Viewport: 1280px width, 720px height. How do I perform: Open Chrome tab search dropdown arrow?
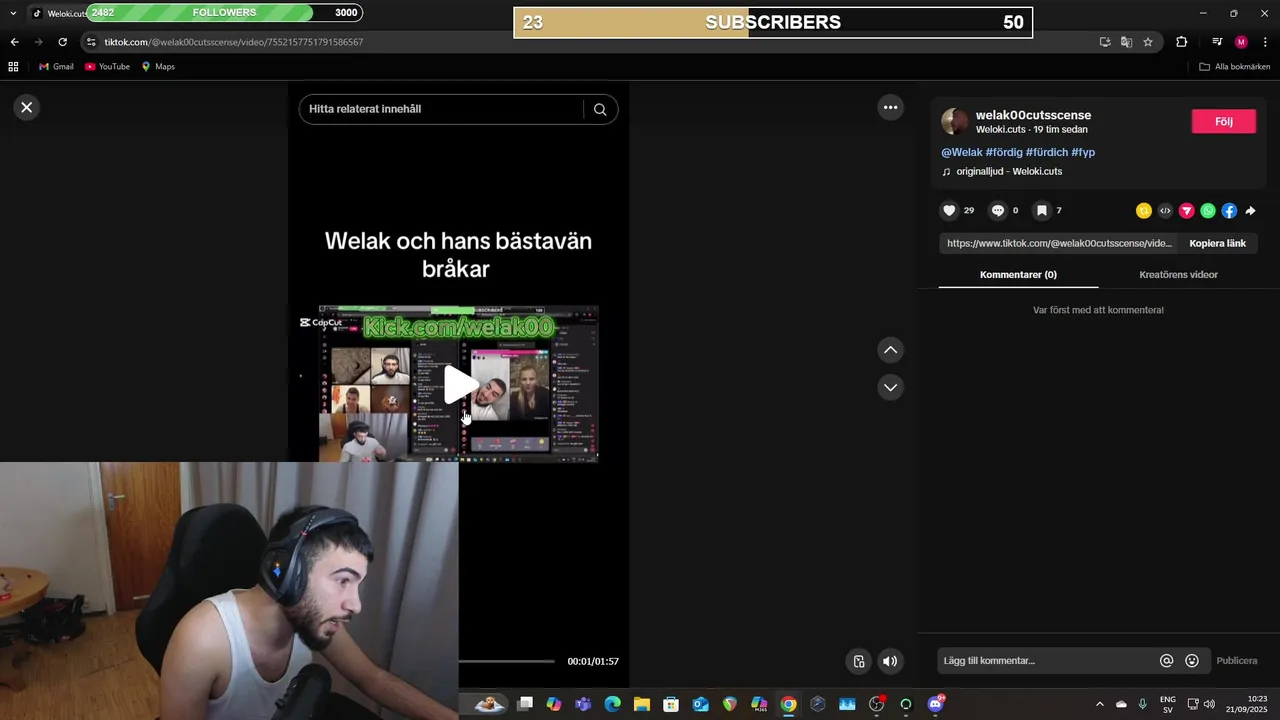pyautogui.click(x=13, y=13)
